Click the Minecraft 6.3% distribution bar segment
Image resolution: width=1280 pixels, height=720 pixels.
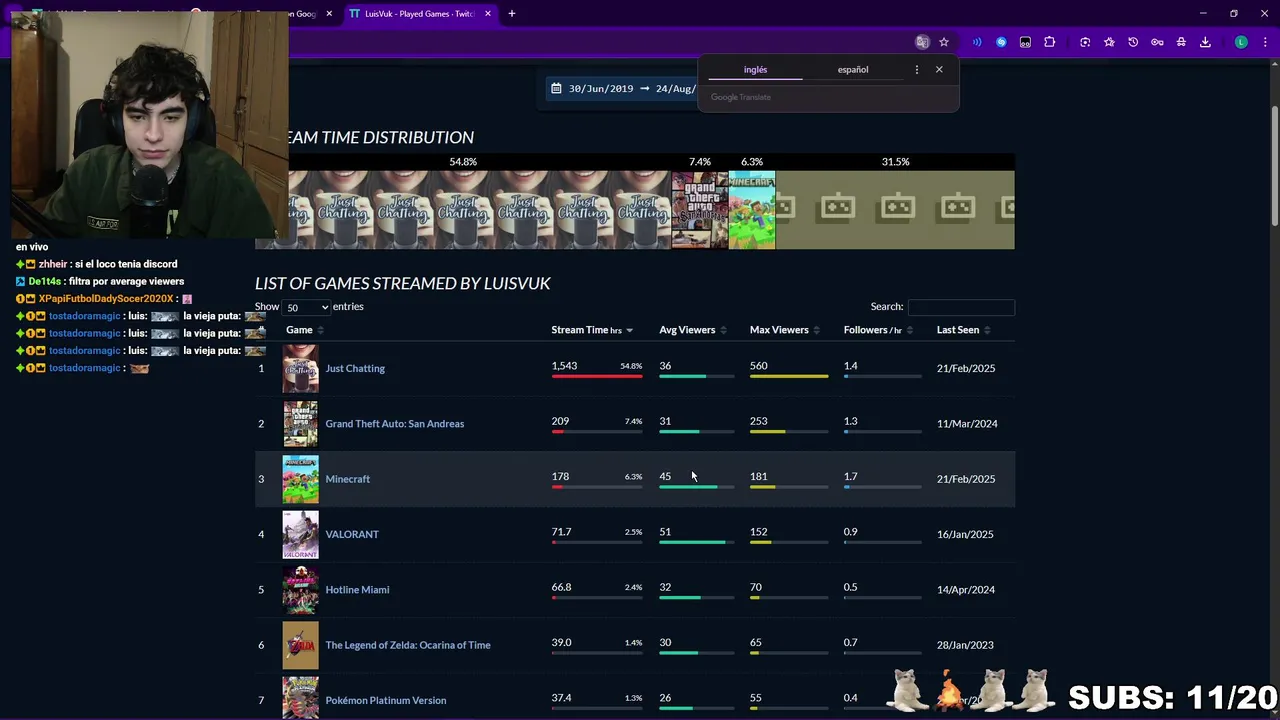(752, 210)
